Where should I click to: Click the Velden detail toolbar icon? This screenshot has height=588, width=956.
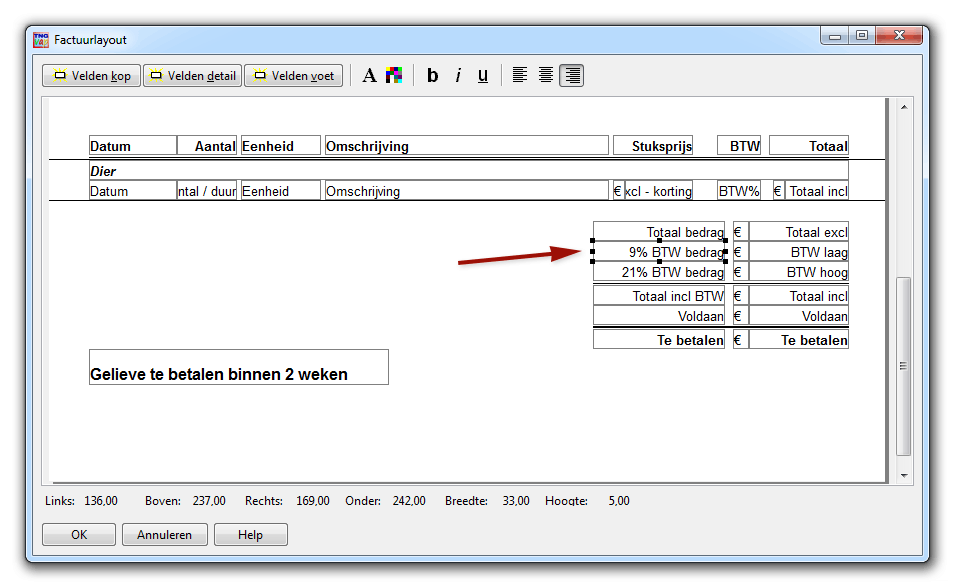tap(192, 74)
